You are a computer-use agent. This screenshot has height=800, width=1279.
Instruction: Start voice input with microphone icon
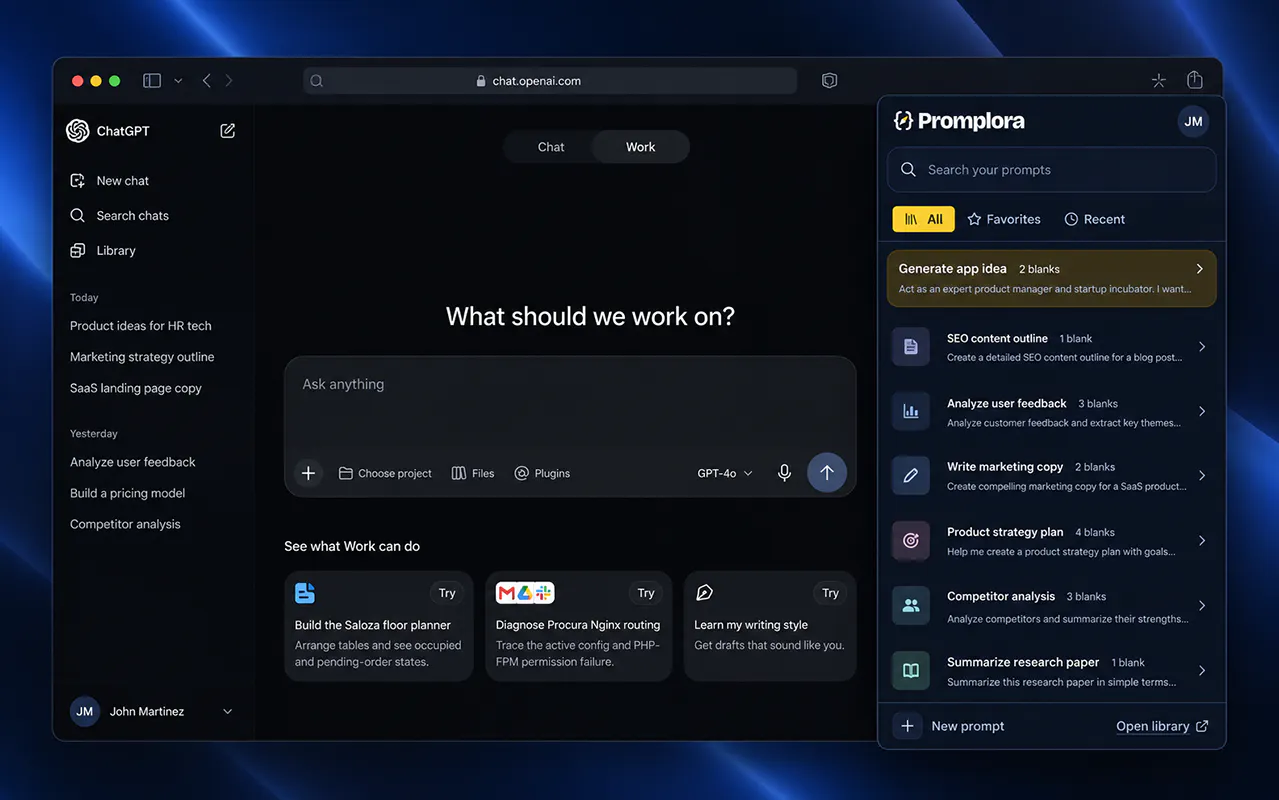785,473
